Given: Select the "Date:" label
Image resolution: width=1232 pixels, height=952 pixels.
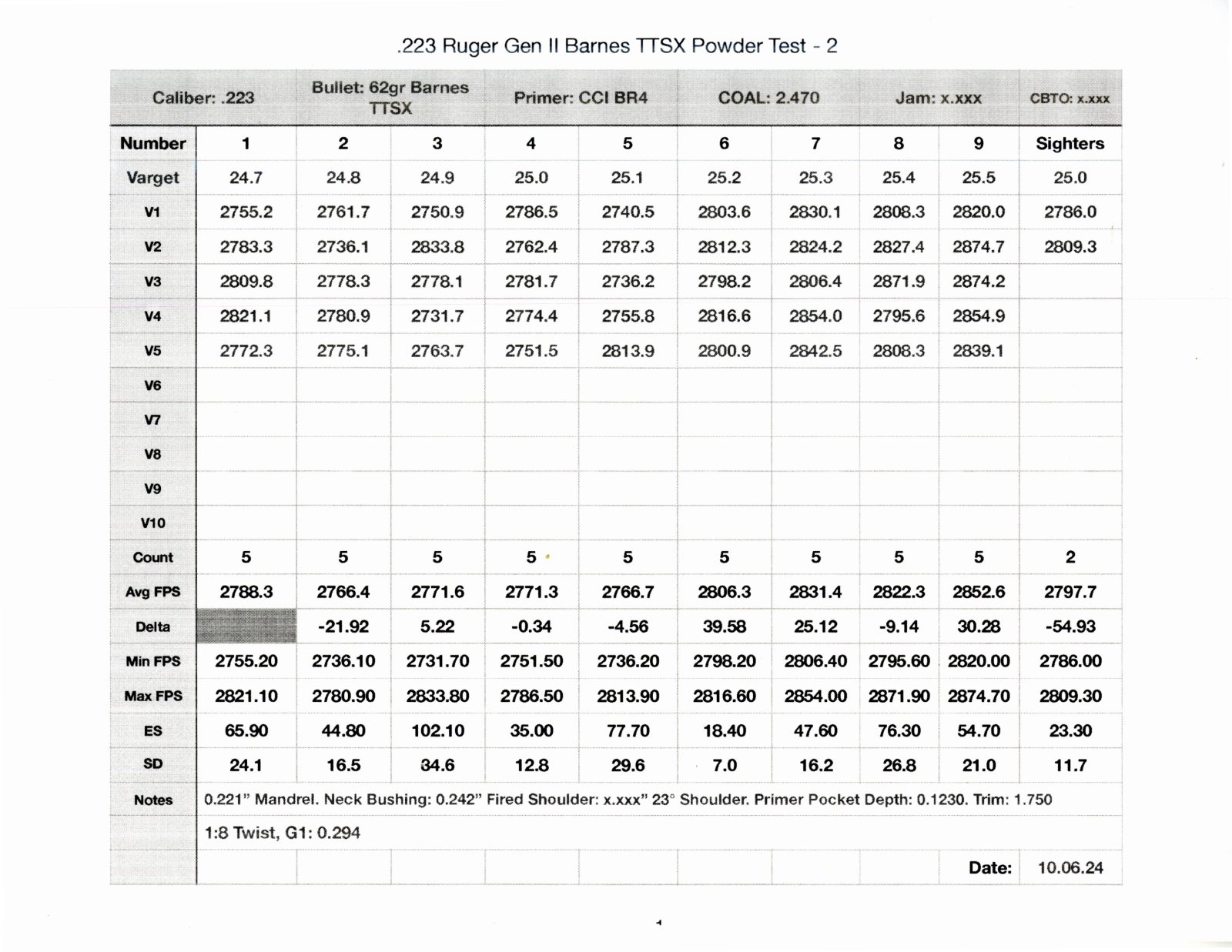Looking at the screenshot, I should click(989, 868).
